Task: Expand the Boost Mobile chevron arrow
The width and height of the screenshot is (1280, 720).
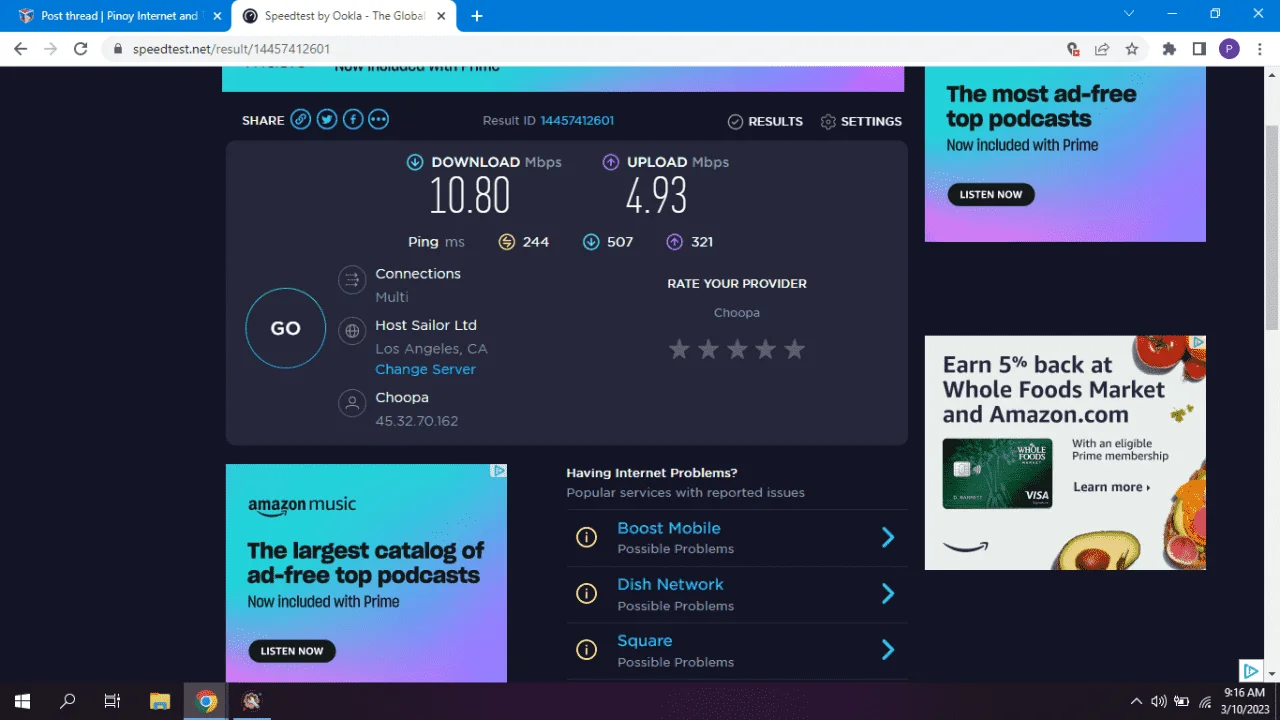Action: point(887,538)
